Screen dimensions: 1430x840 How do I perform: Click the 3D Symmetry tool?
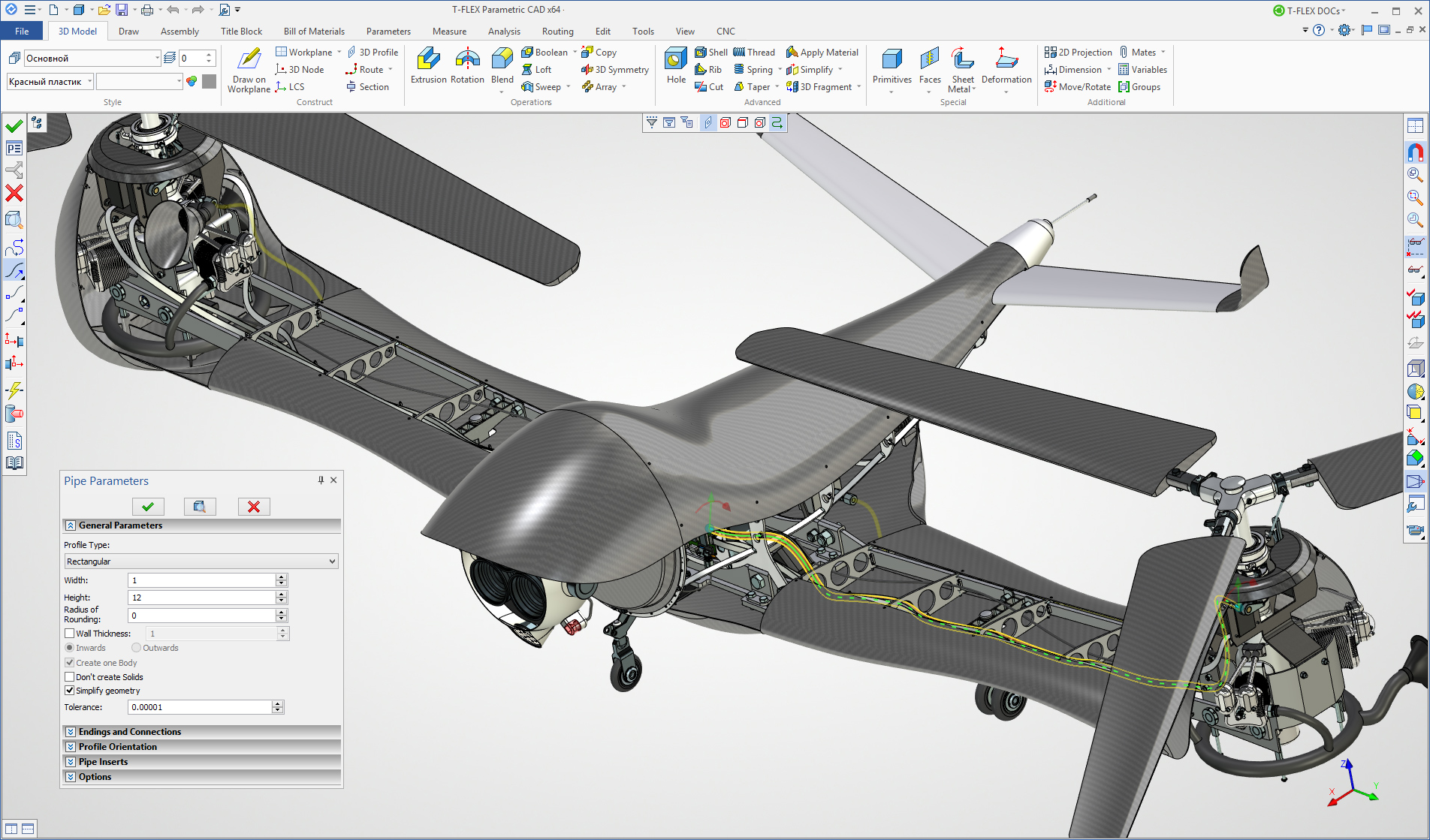pyautogui.click(x=614, y=70)
